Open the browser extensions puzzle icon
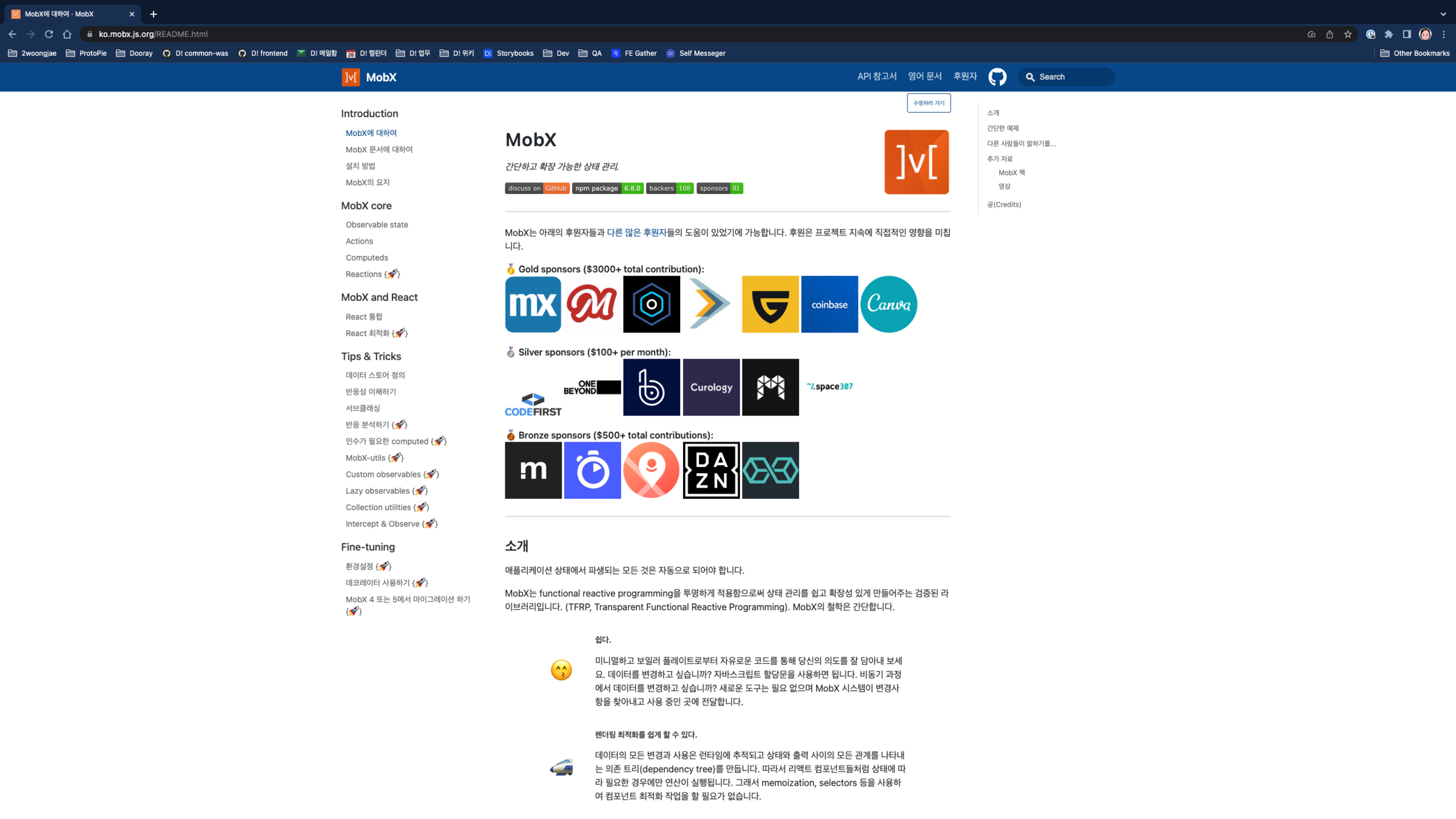Image resolution: width=1456 pixels, height=819 pixels. (1389, 34)
